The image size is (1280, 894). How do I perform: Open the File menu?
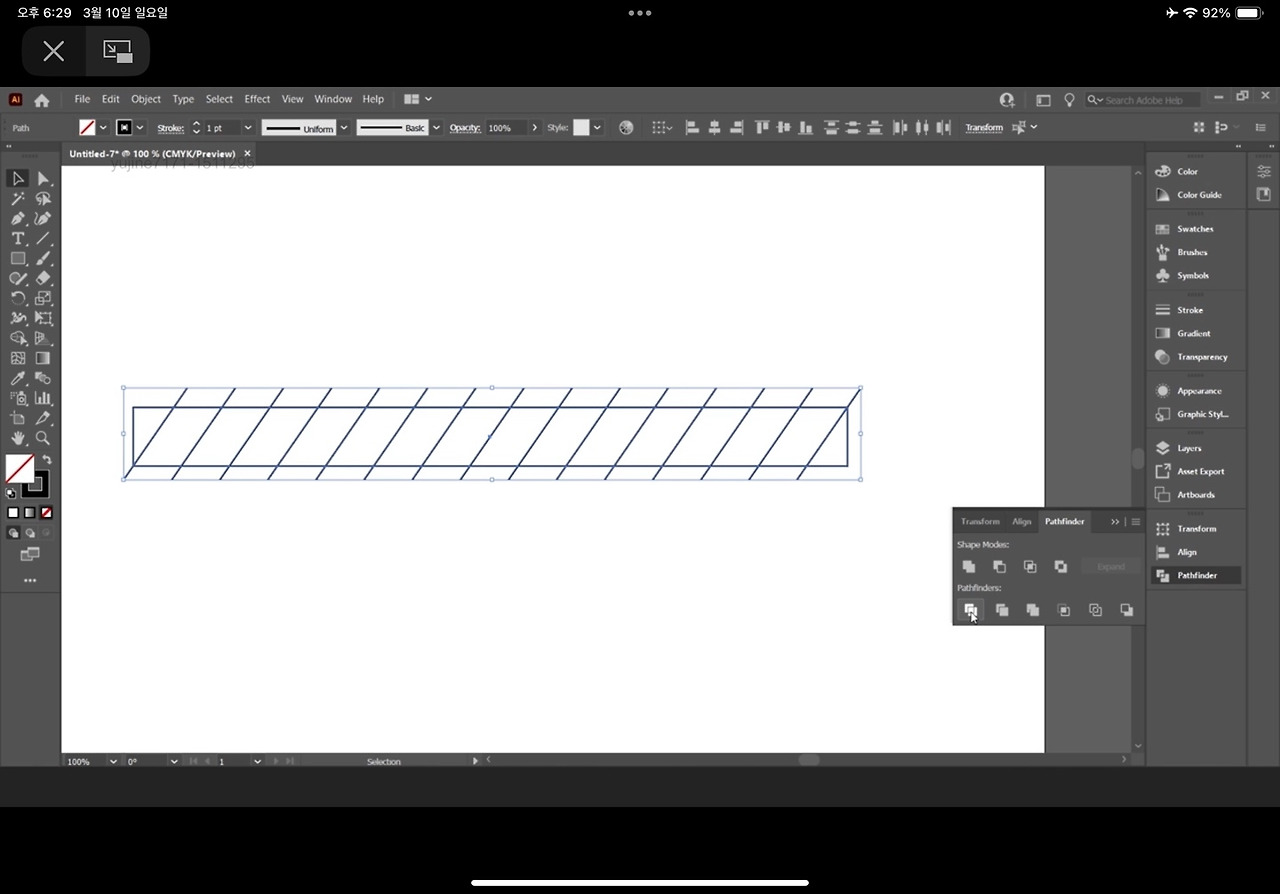(x=82, y=99)
